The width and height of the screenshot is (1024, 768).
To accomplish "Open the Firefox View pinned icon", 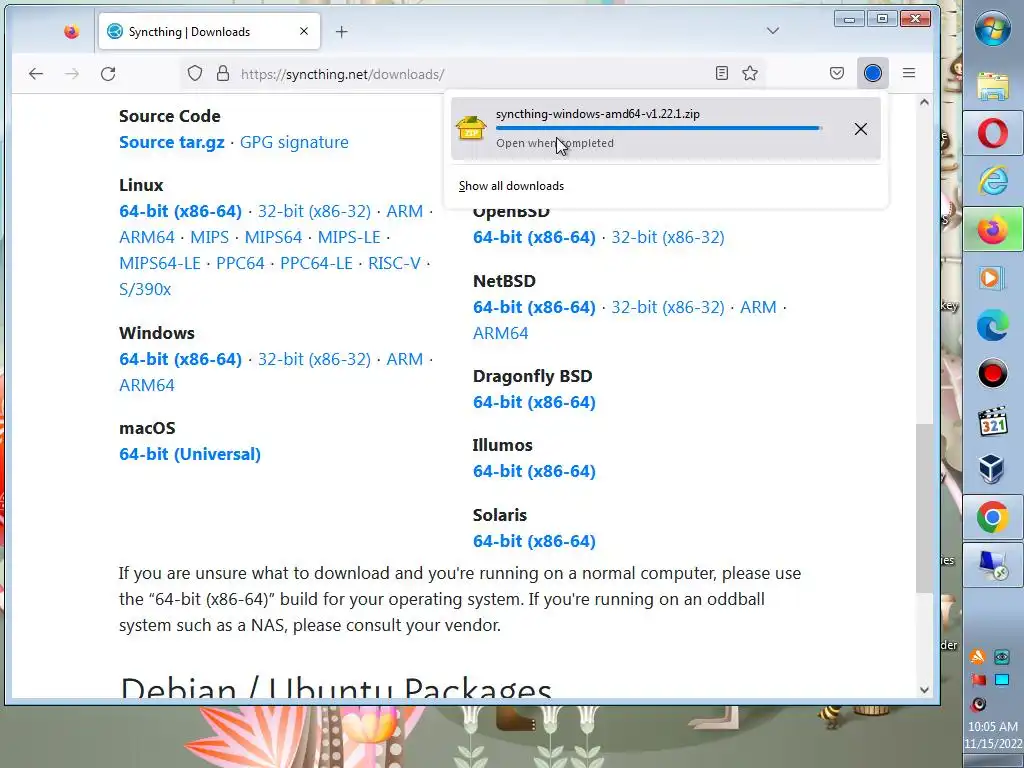I will pos(71,31).
